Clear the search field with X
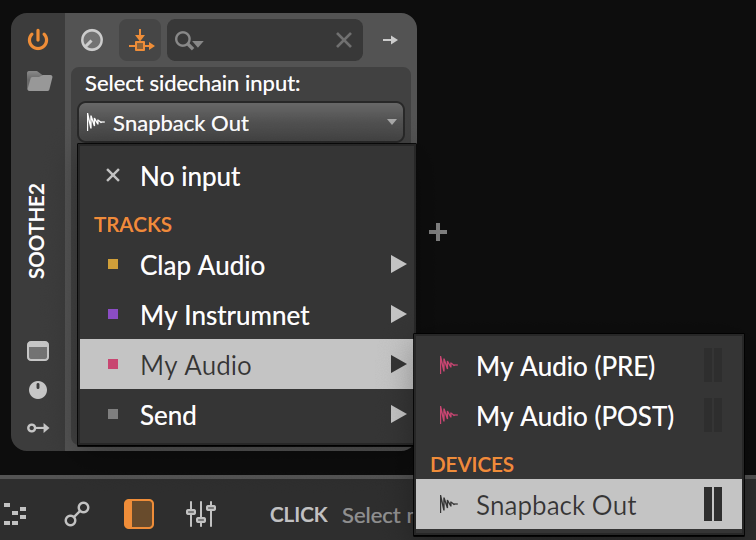 point(343,40)
